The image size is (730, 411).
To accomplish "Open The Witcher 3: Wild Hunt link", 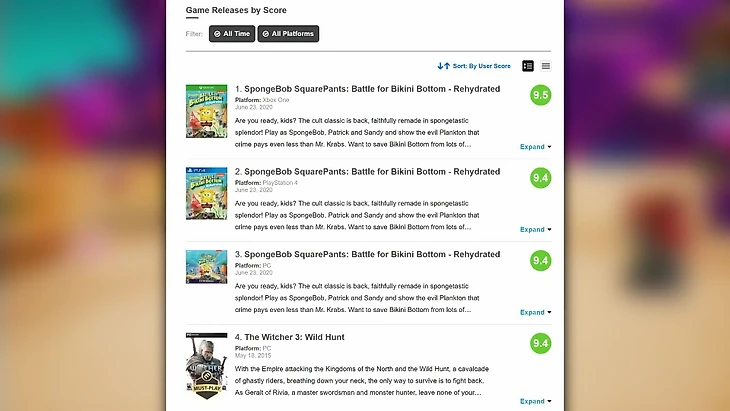I will [x=294, y=337].
